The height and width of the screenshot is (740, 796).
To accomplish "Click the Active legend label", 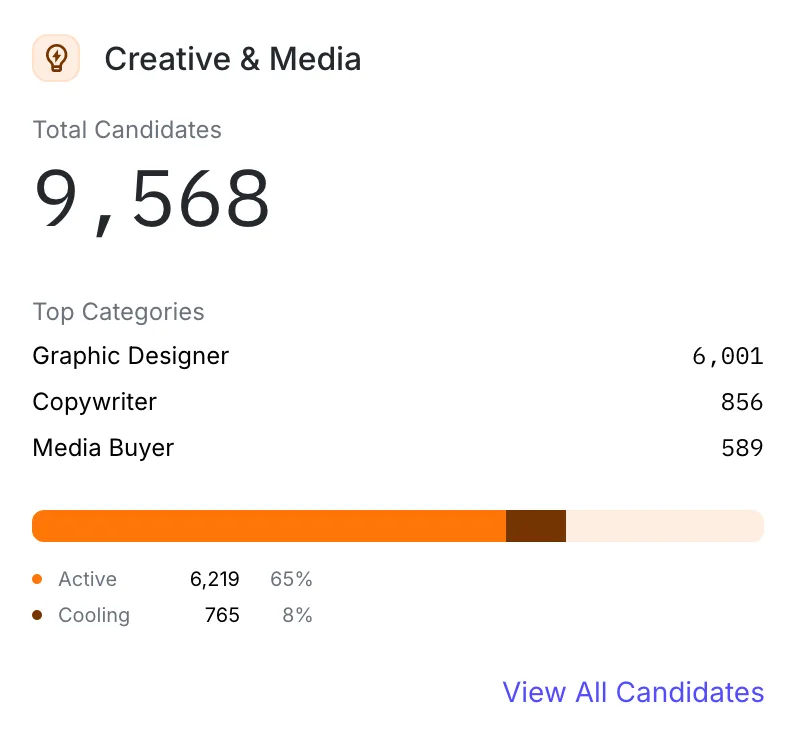I will coord(88,579).
